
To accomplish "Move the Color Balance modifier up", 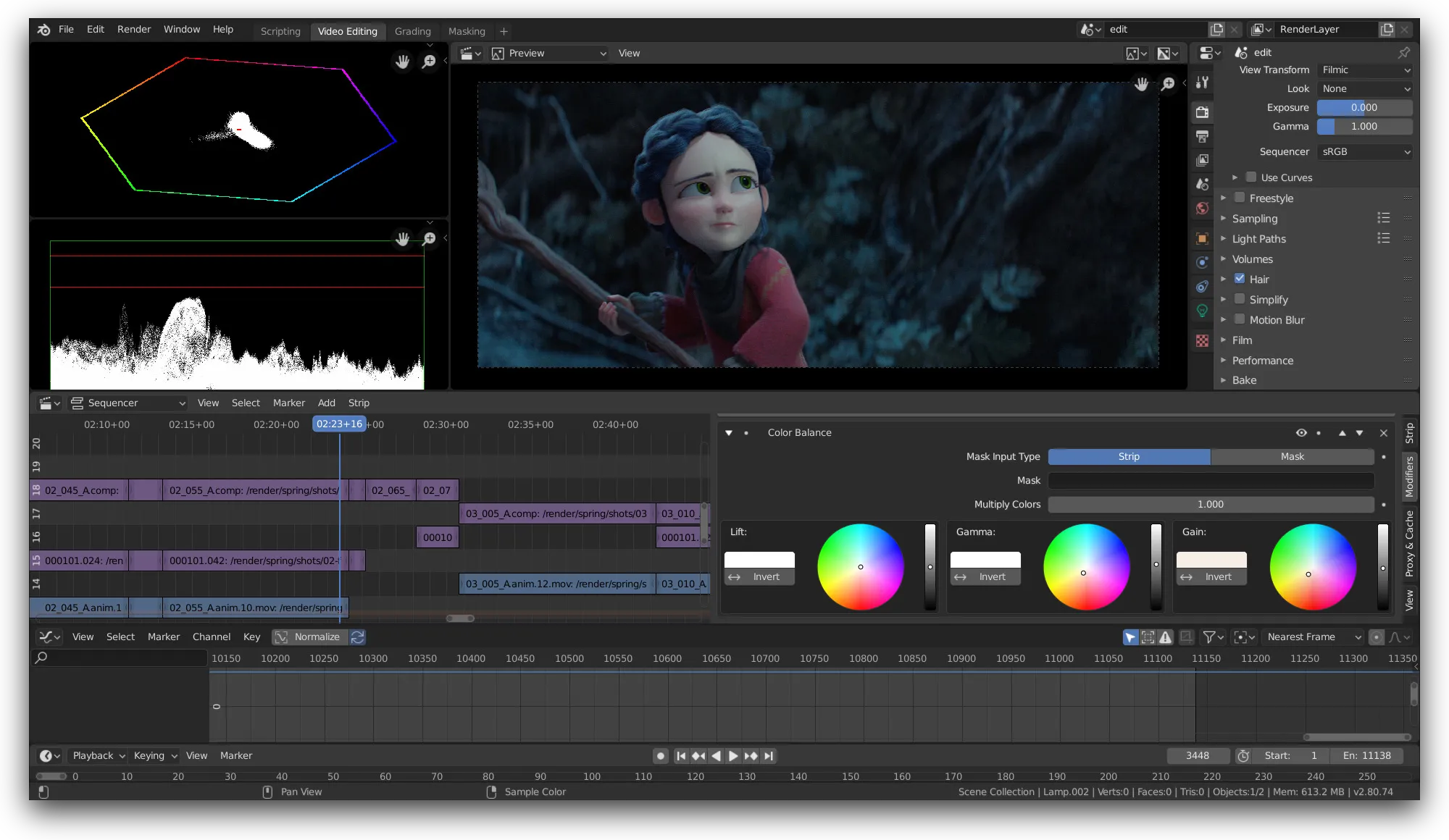I will [x=1342, y=433].
